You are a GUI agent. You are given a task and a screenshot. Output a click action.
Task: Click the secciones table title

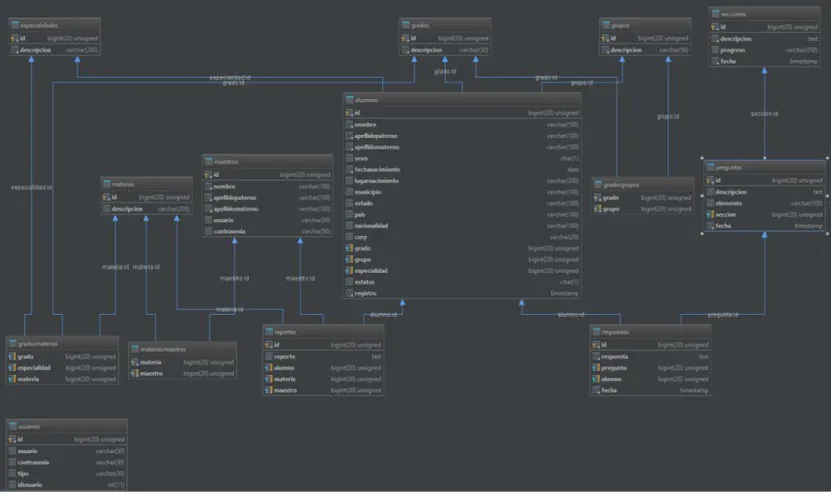click(733, 14)
